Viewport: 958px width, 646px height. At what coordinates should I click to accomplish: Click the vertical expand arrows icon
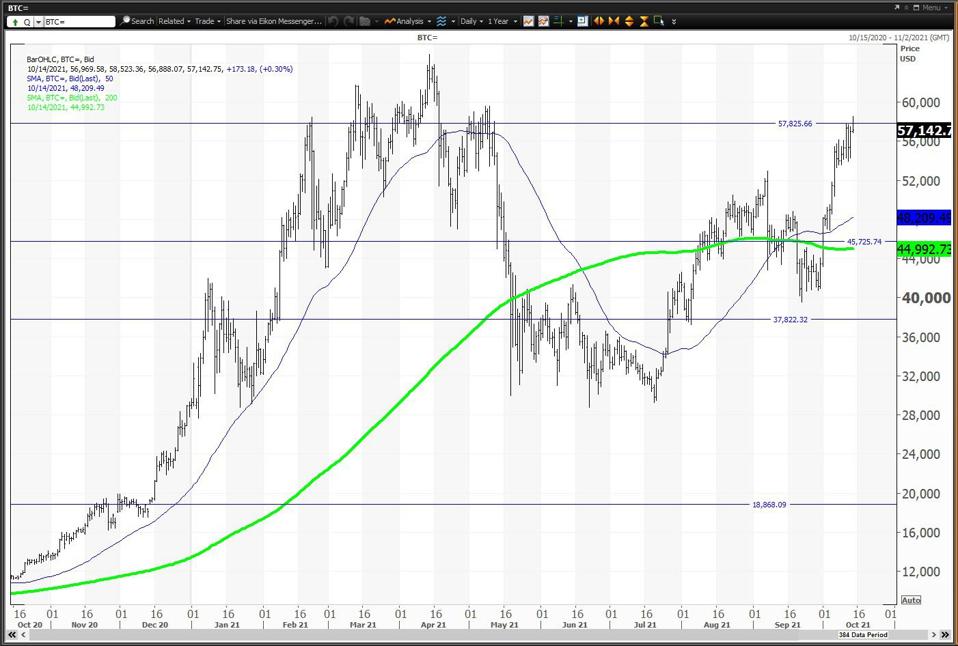click(x=629, y=21)
